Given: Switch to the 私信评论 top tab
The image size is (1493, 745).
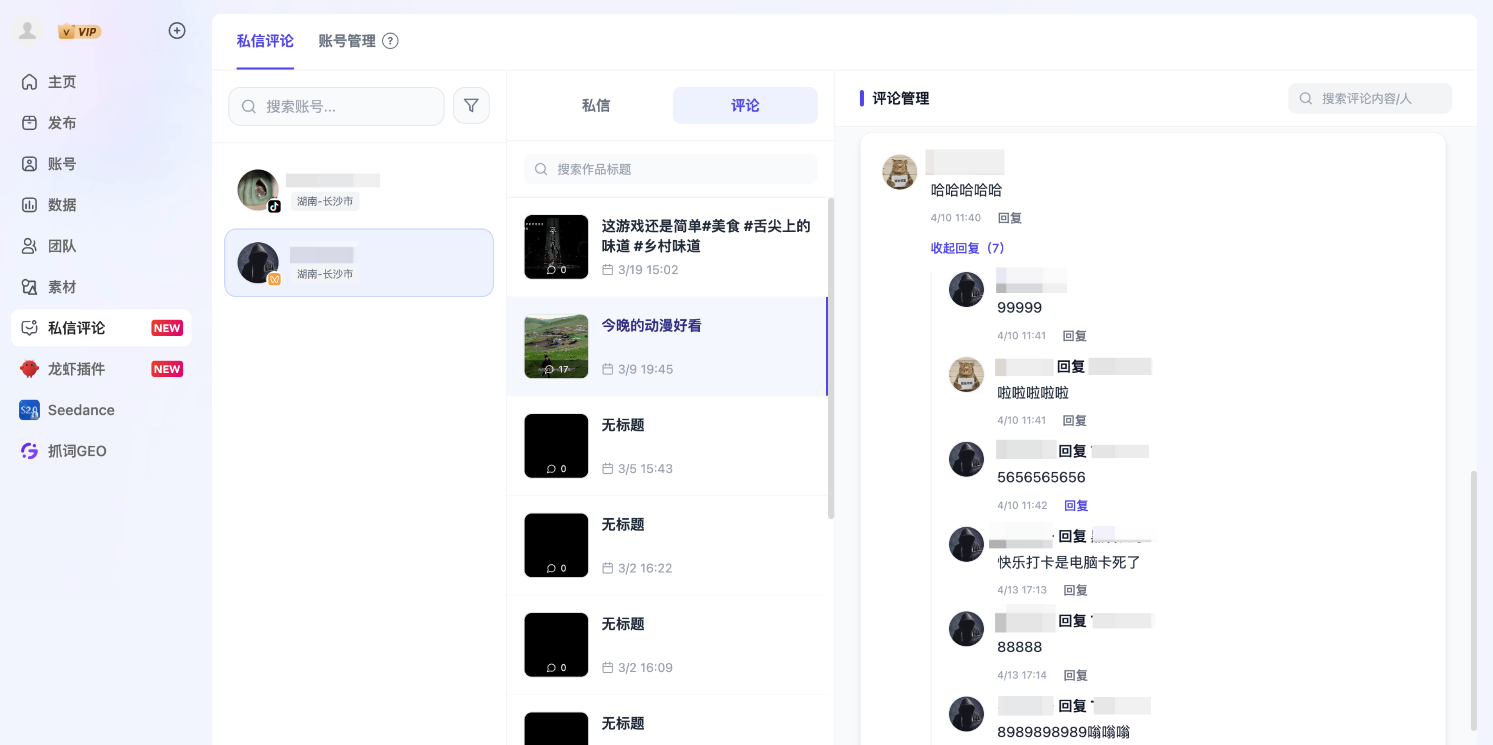Looking at the screenshot, I should point(265,41).
